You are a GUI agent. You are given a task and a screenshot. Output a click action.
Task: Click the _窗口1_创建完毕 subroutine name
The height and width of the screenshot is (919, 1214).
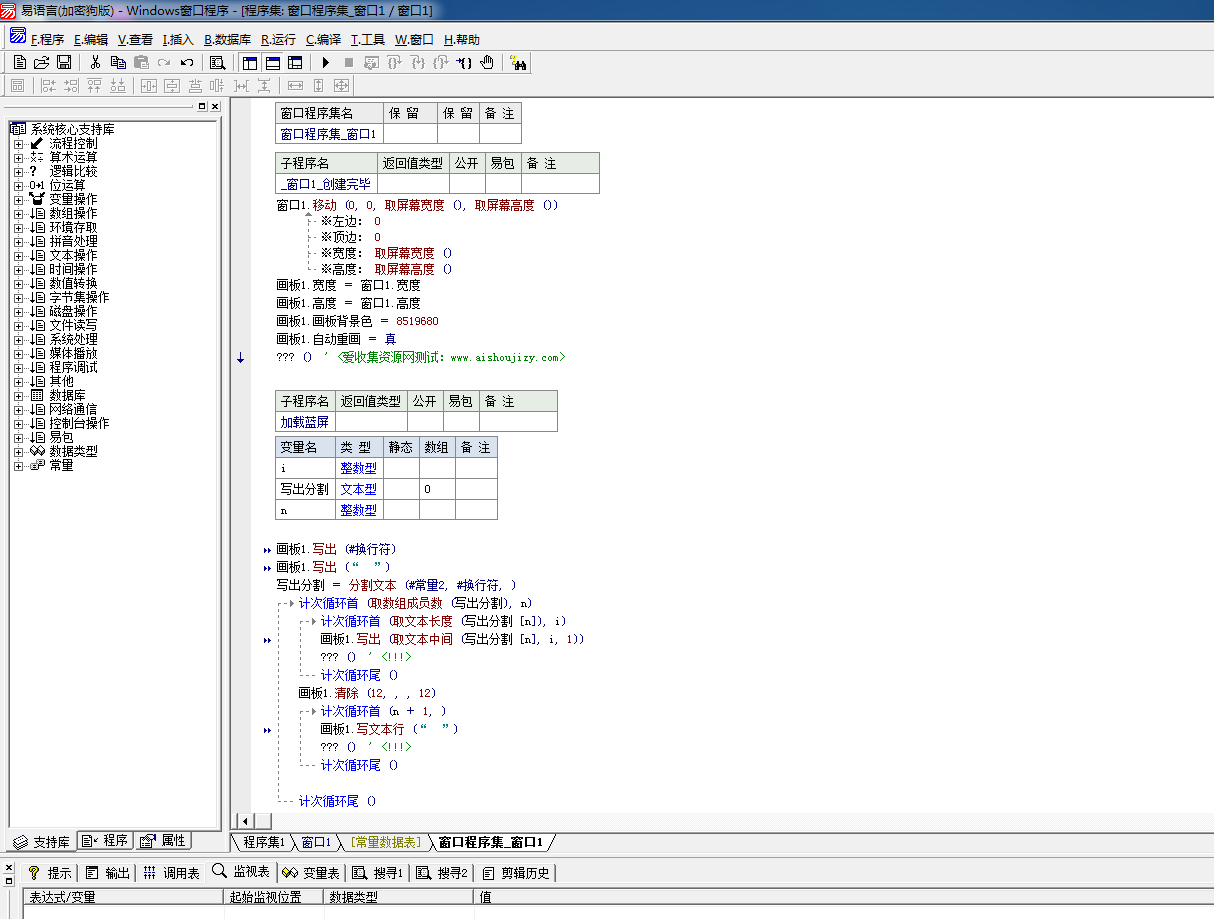tap(326, 184)
